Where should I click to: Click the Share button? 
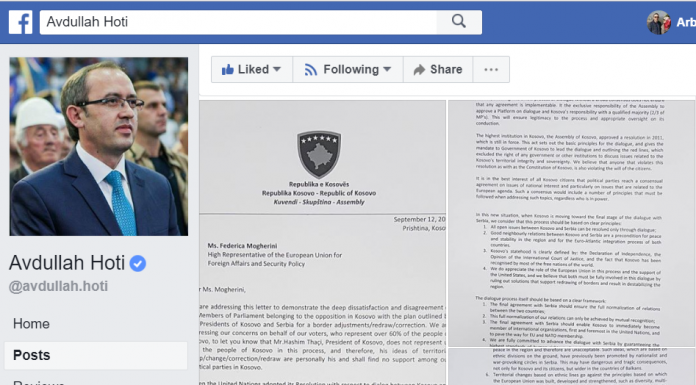click(x=438, y=70)
